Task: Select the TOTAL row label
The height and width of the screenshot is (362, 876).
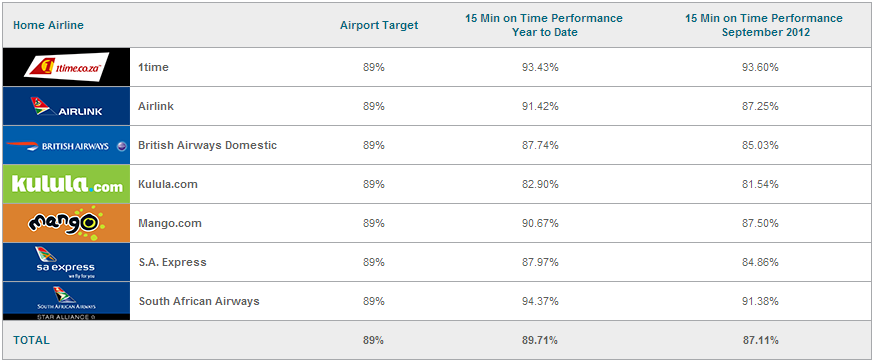Action: point(31,340)
